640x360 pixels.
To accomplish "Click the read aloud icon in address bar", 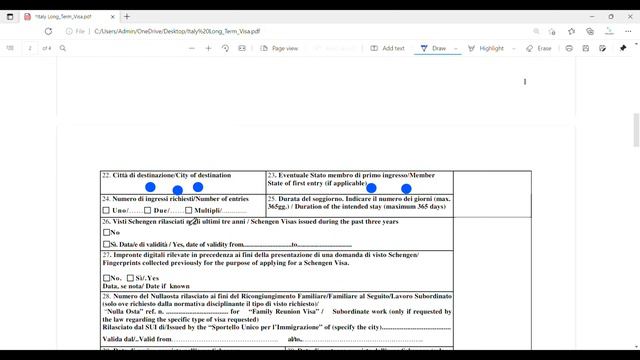I will 552,31.
